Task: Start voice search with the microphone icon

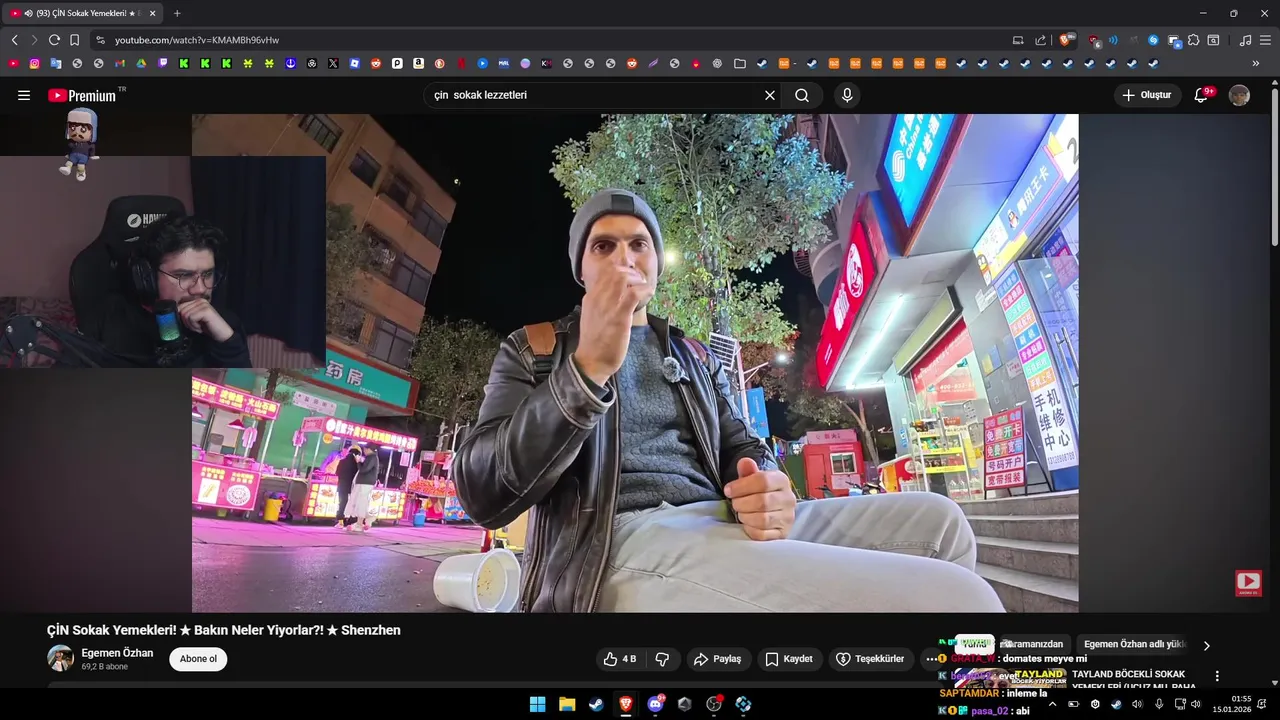Action: 847,95
